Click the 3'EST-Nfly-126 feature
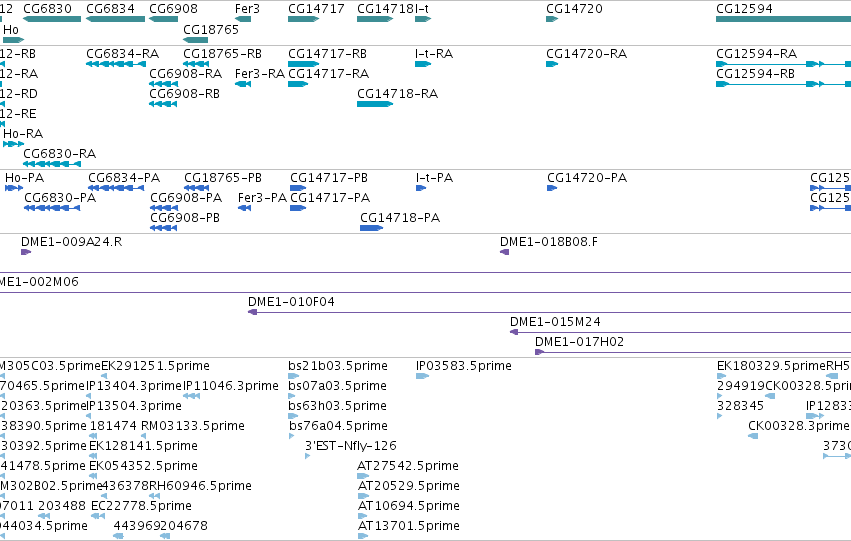 click(x=308, y=456)
